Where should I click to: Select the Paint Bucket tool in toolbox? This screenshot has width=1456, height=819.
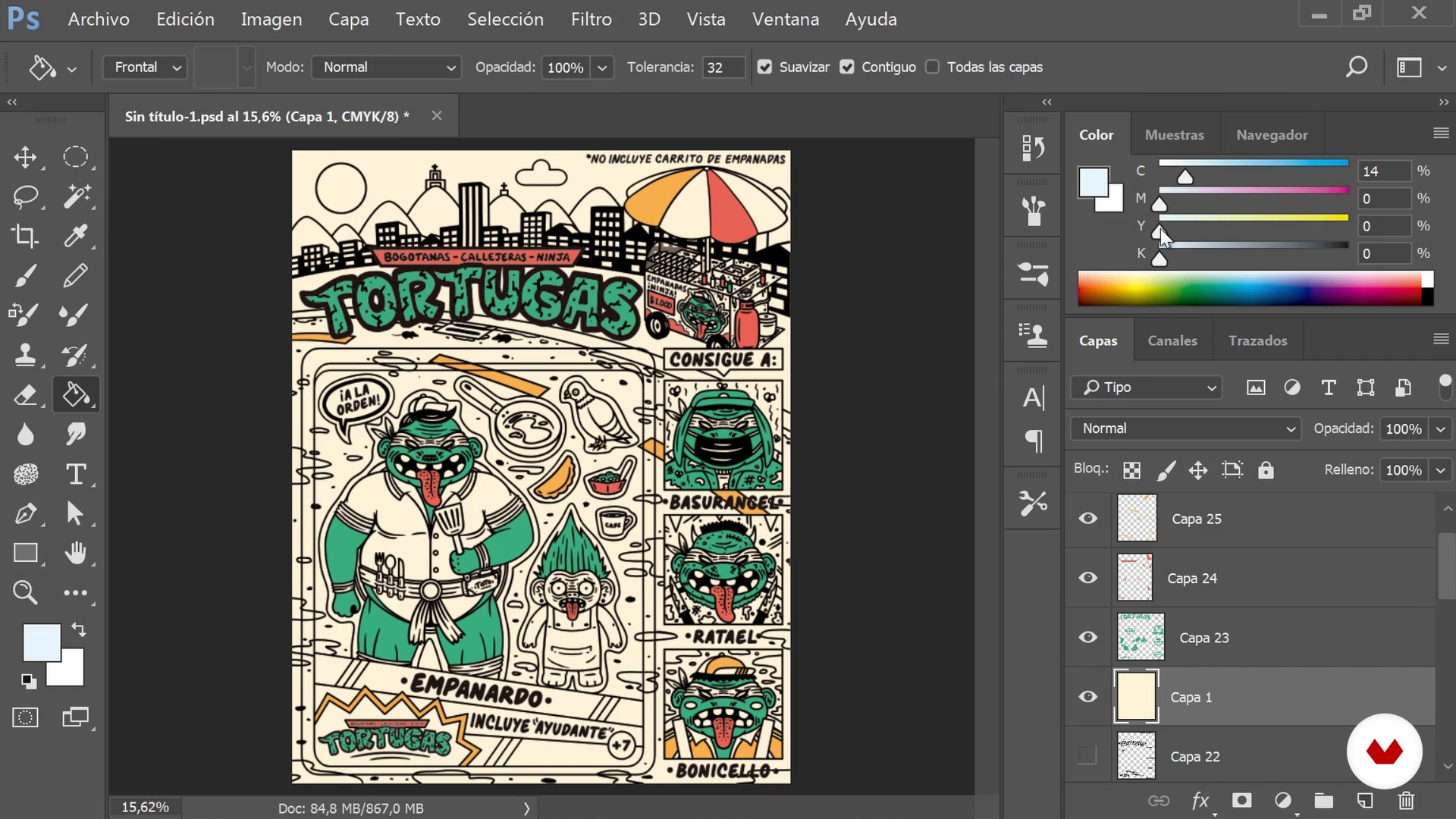coord(75,394)
